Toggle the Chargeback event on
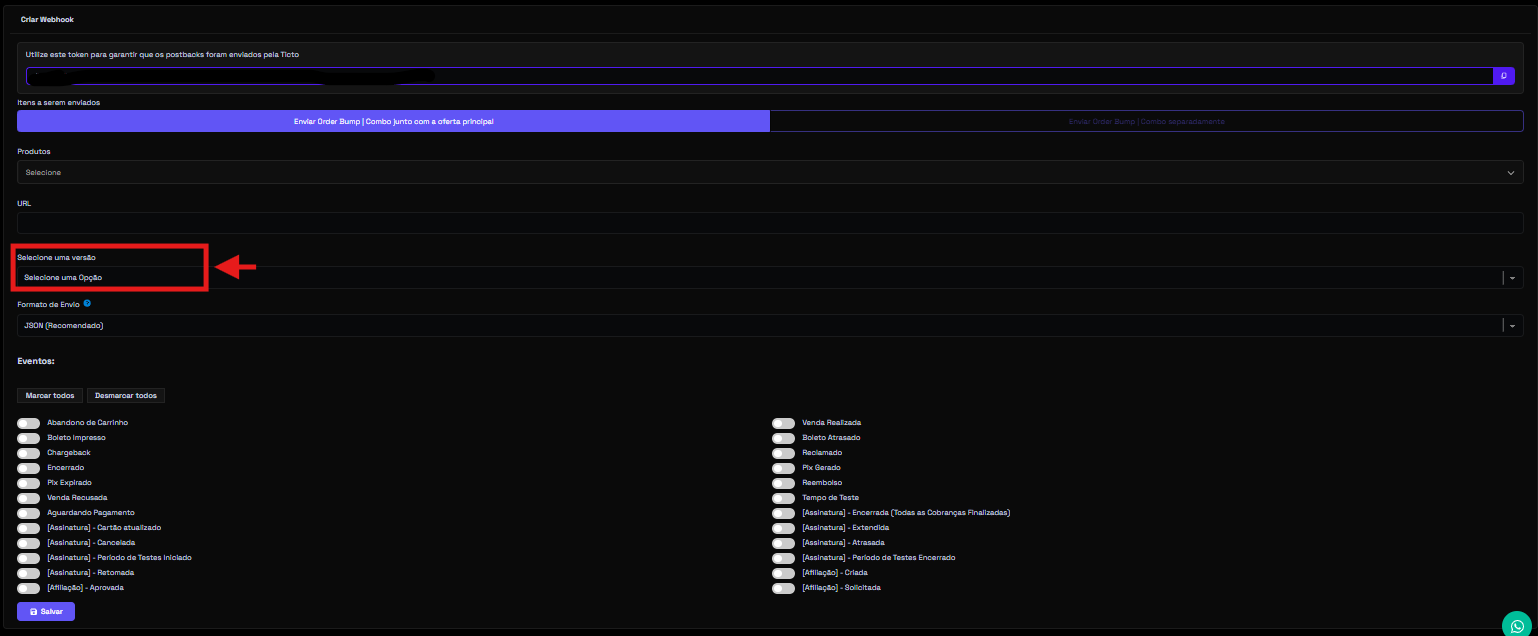The width and height of the screenshot is (1538, 636). point(29,453)
